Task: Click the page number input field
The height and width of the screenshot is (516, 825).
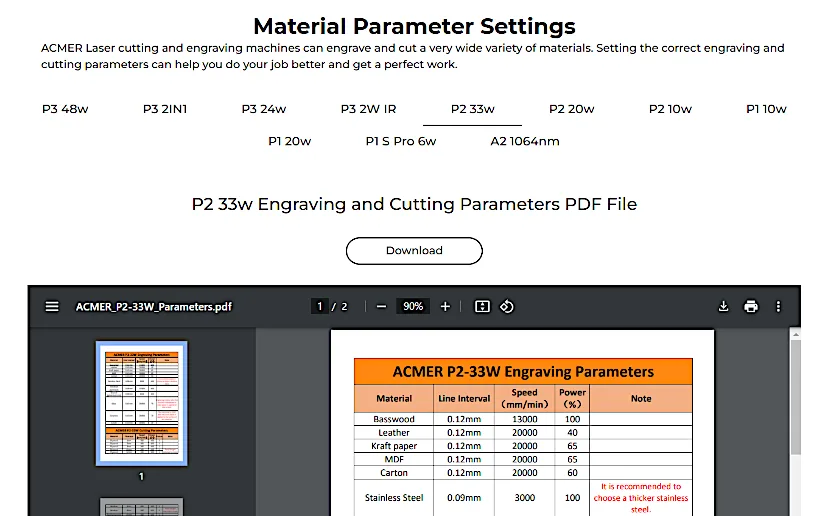Action: (x=319, y=306)
